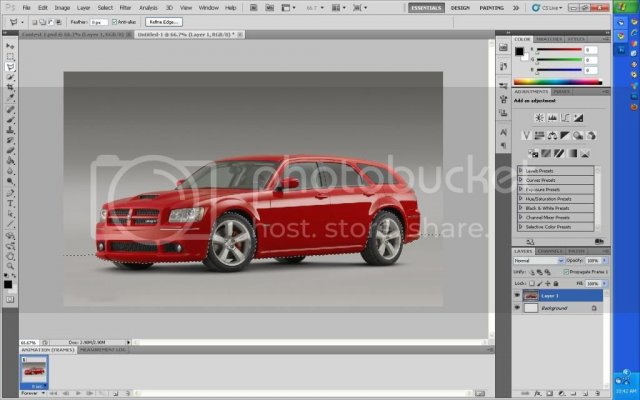Toggle the Anti-alias checkbox

114,22
